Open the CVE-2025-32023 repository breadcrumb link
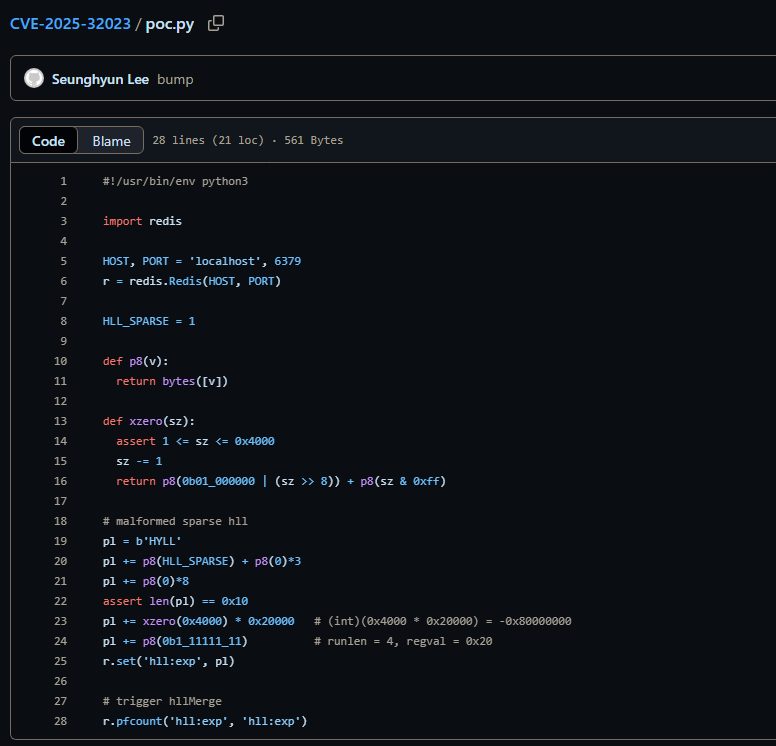The width and height of the screenshot is (776, 746). coord(70,24)
